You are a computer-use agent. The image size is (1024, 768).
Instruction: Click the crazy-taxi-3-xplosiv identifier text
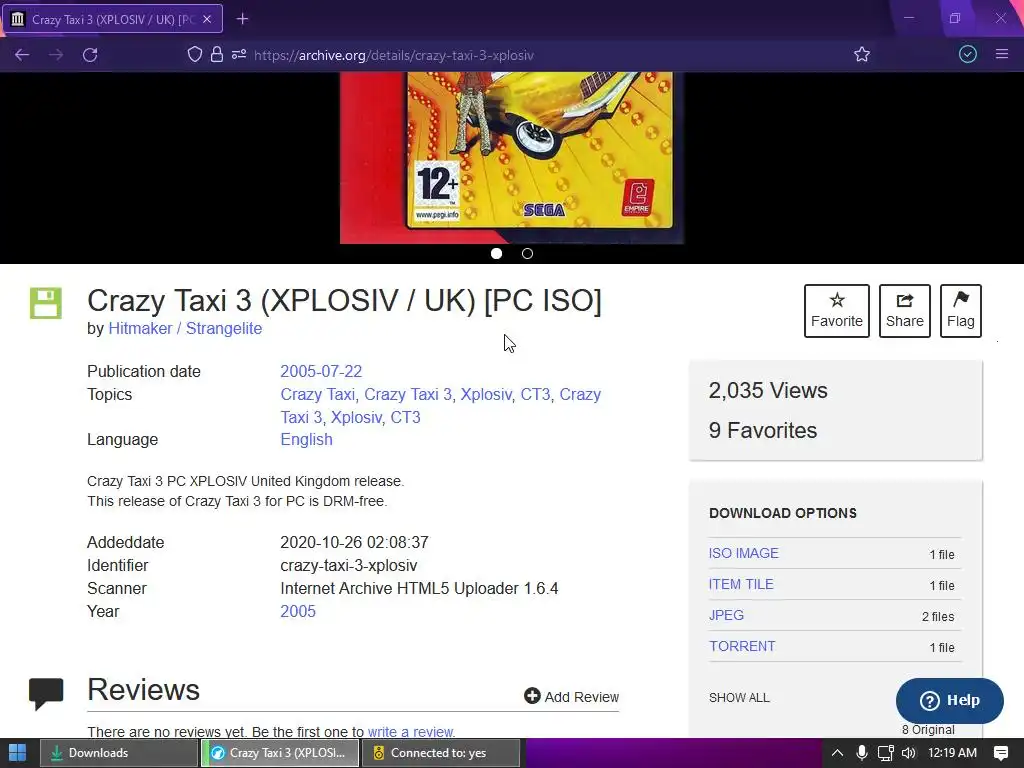point(349,566)
